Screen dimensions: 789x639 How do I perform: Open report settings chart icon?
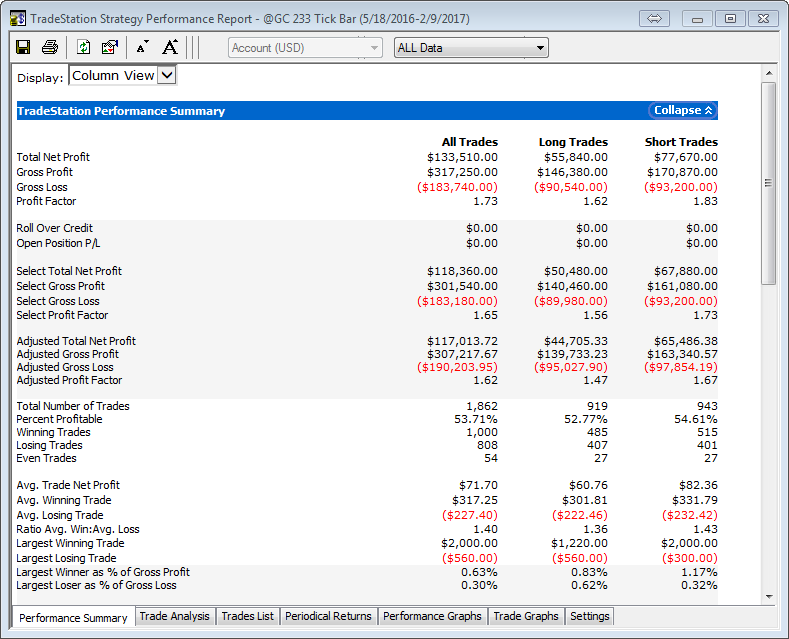click(110, 47)
